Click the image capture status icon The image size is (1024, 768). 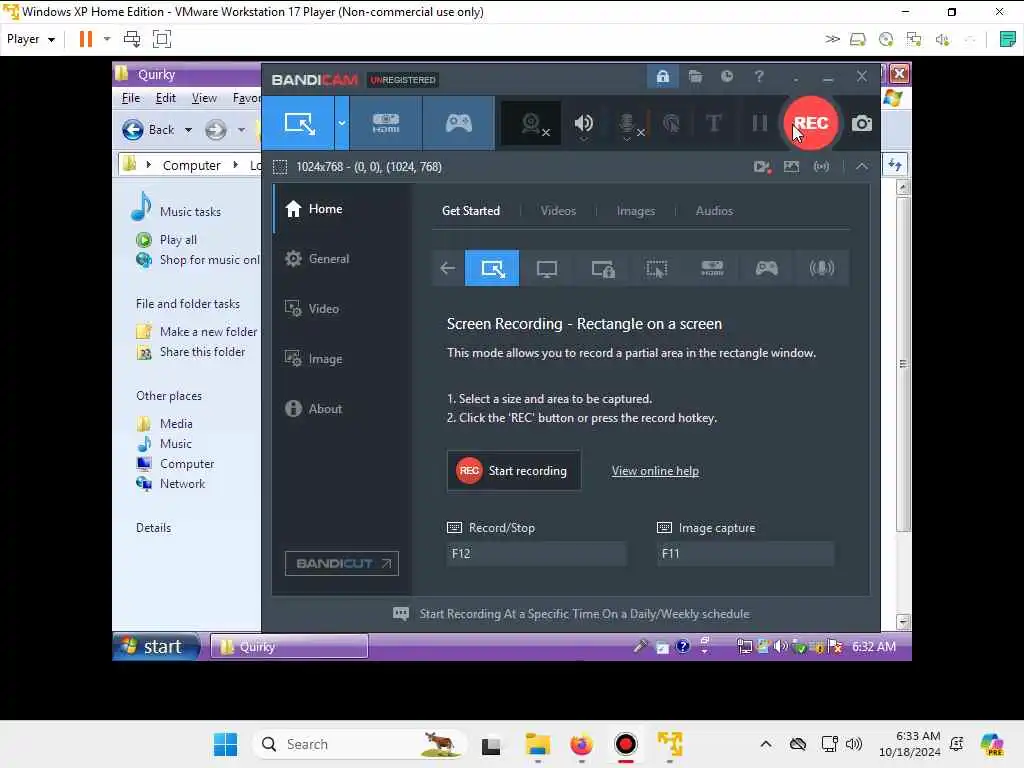point(792,167)
